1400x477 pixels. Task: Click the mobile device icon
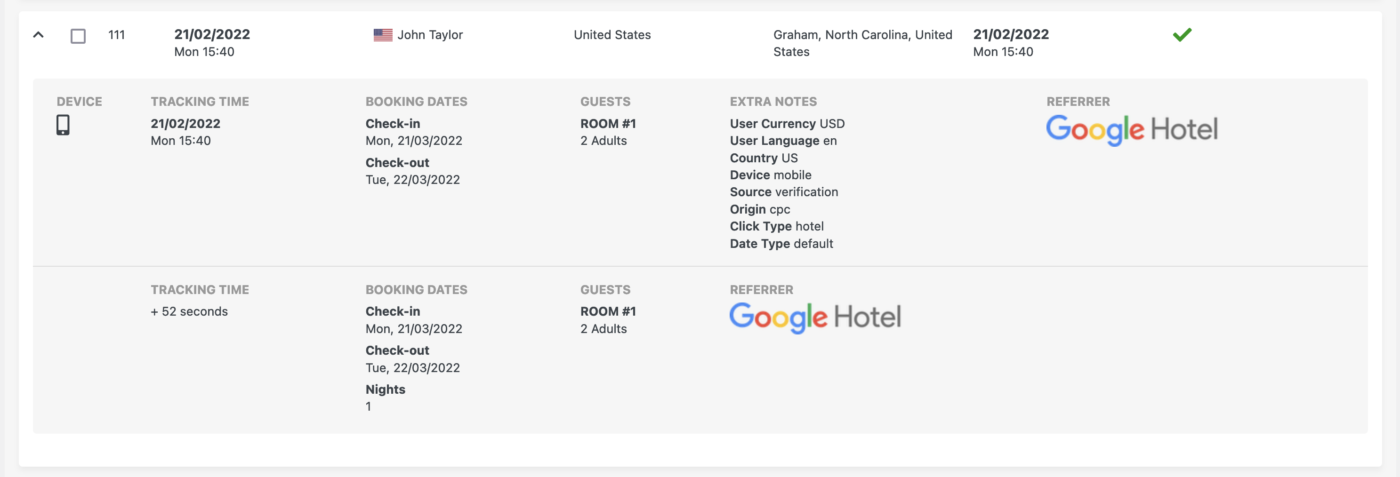pyautogui.click(x=63, y=125)
